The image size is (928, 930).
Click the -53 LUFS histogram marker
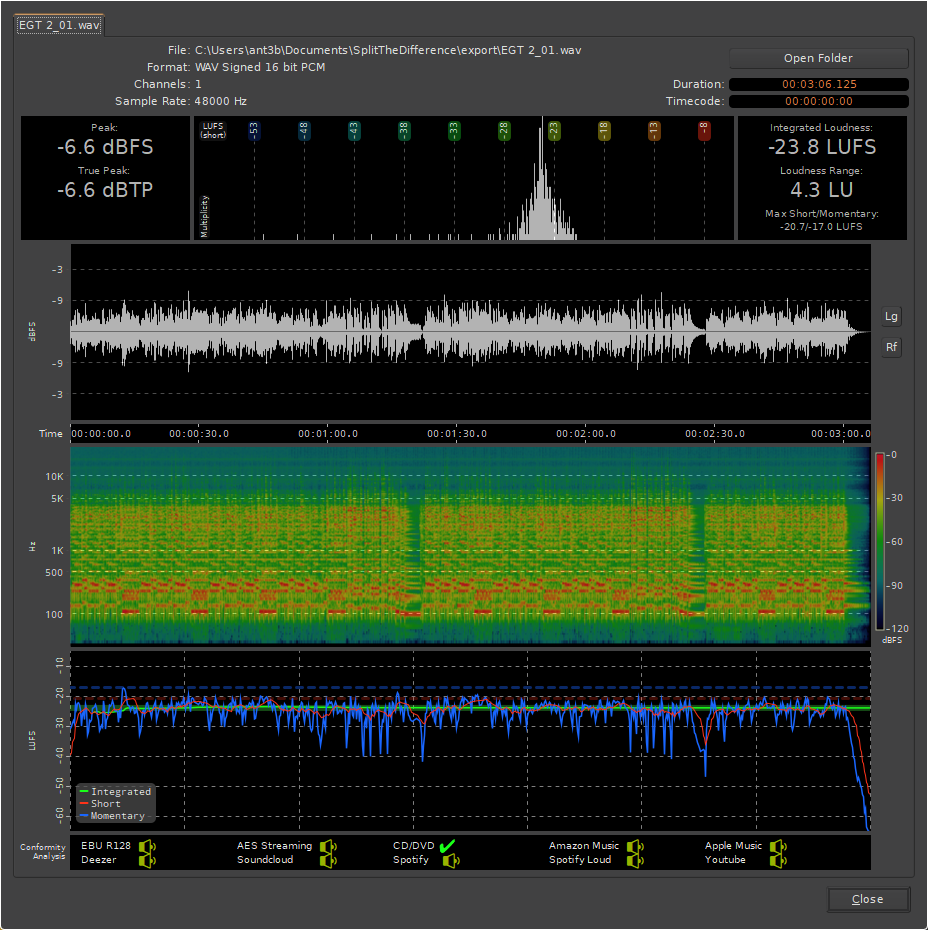coord(254,130)
